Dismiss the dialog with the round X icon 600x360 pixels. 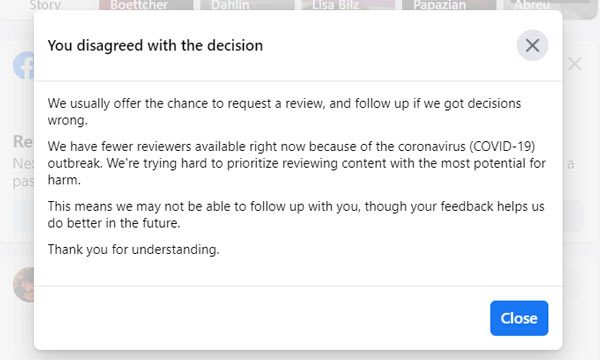point(532,46)
